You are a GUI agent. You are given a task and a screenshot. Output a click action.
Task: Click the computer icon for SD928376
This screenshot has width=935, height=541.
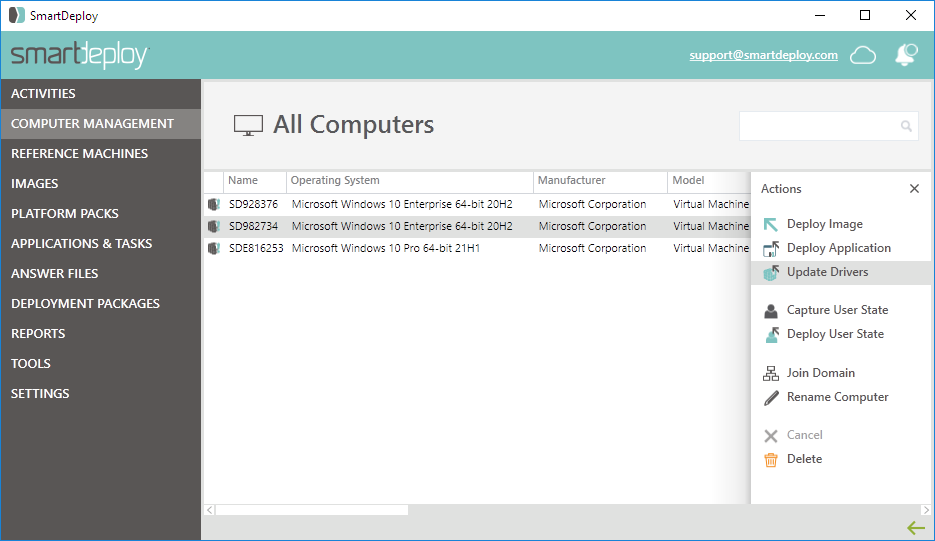[x=213, y=204]
